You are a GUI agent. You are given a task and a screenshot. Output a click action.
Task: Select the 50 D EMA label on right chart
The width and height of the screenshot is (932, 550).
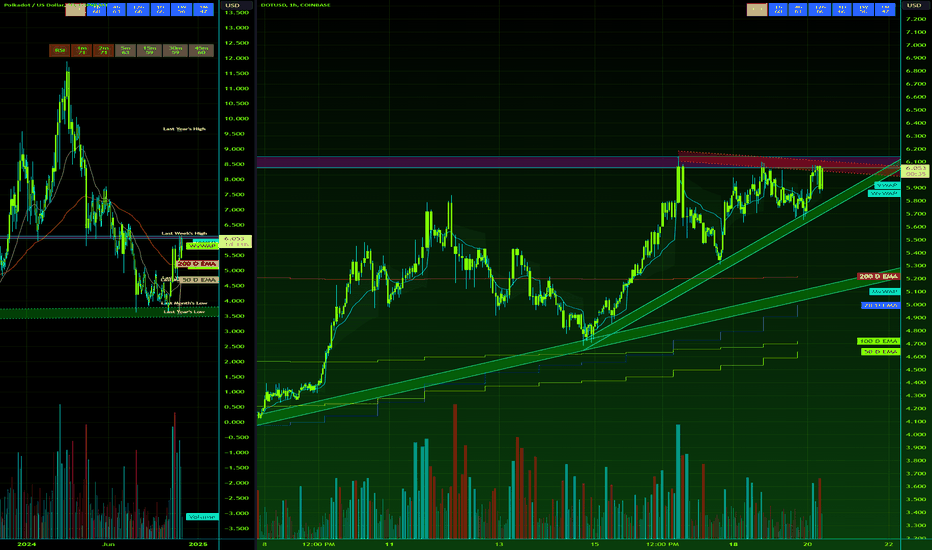880,352
